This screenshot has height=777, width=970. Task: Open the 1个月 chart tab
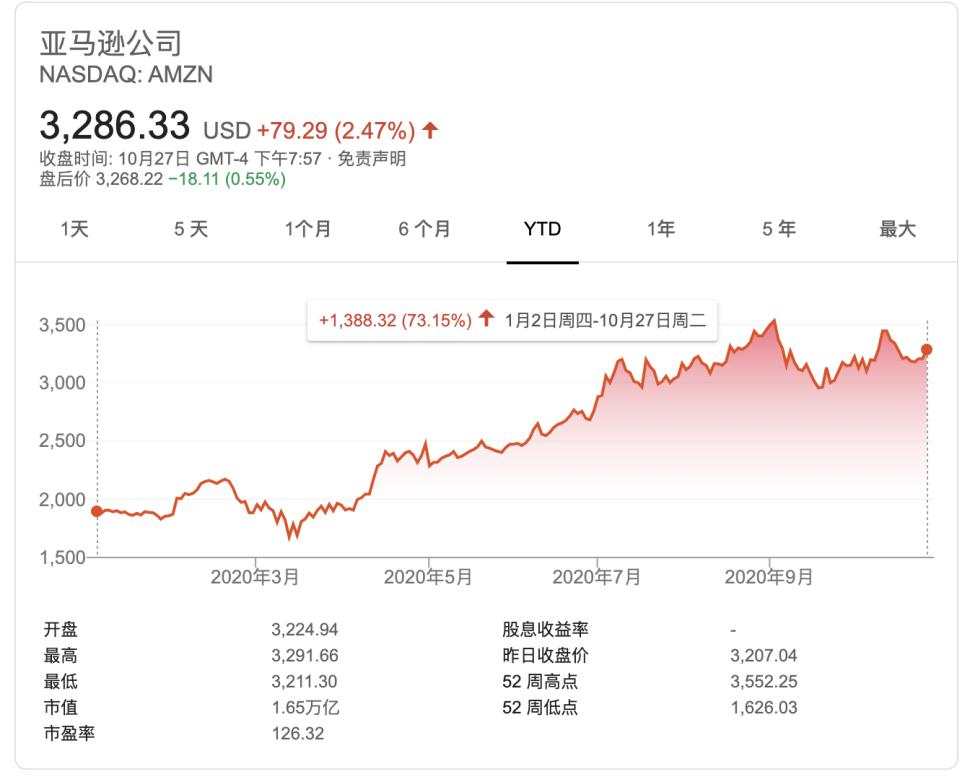click(307, 229)
